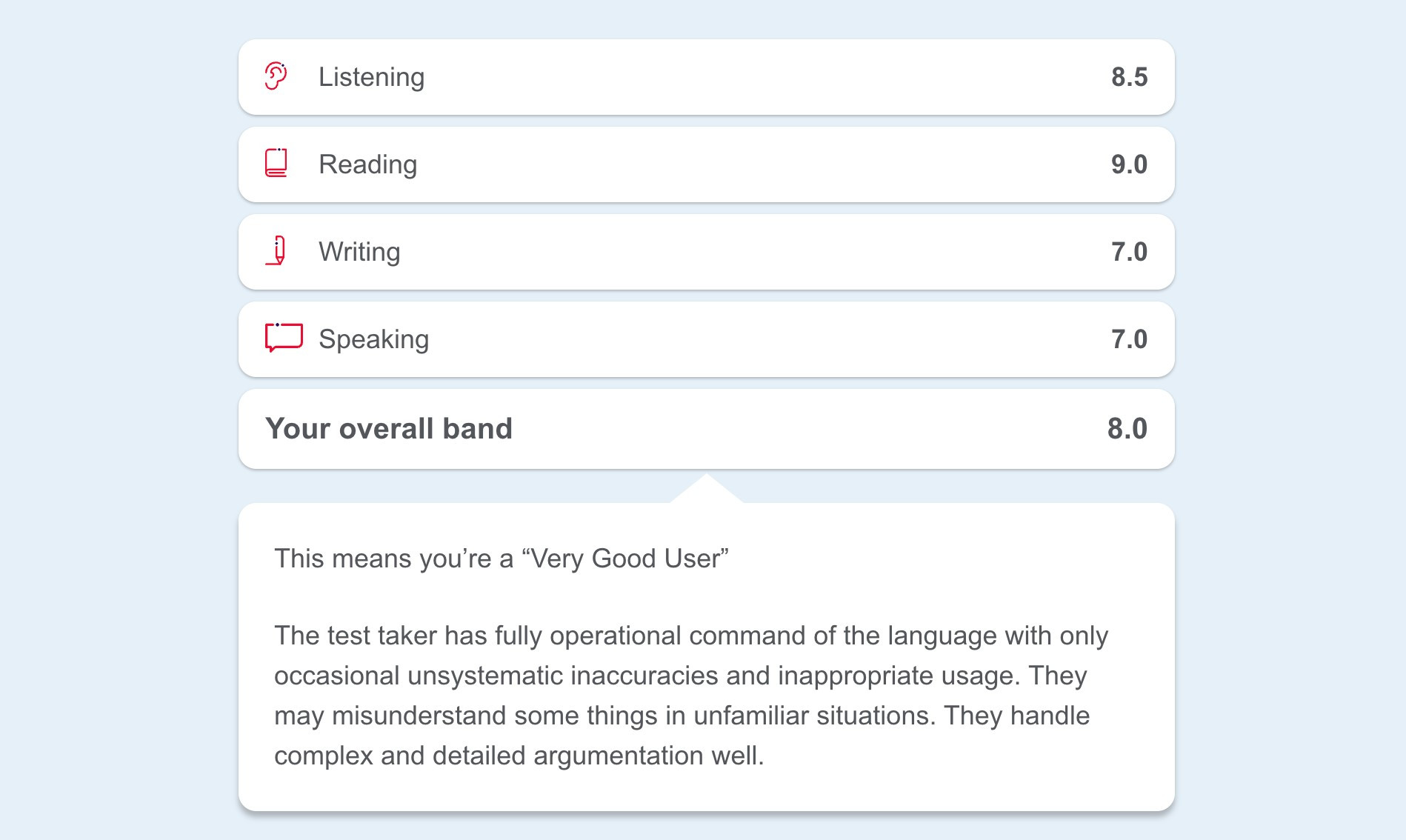Image resolution: width=1406 pixels, height=840 pixels.
Task: Select the Listening label text
Action: pyautogui.click(x=371, y=77)
